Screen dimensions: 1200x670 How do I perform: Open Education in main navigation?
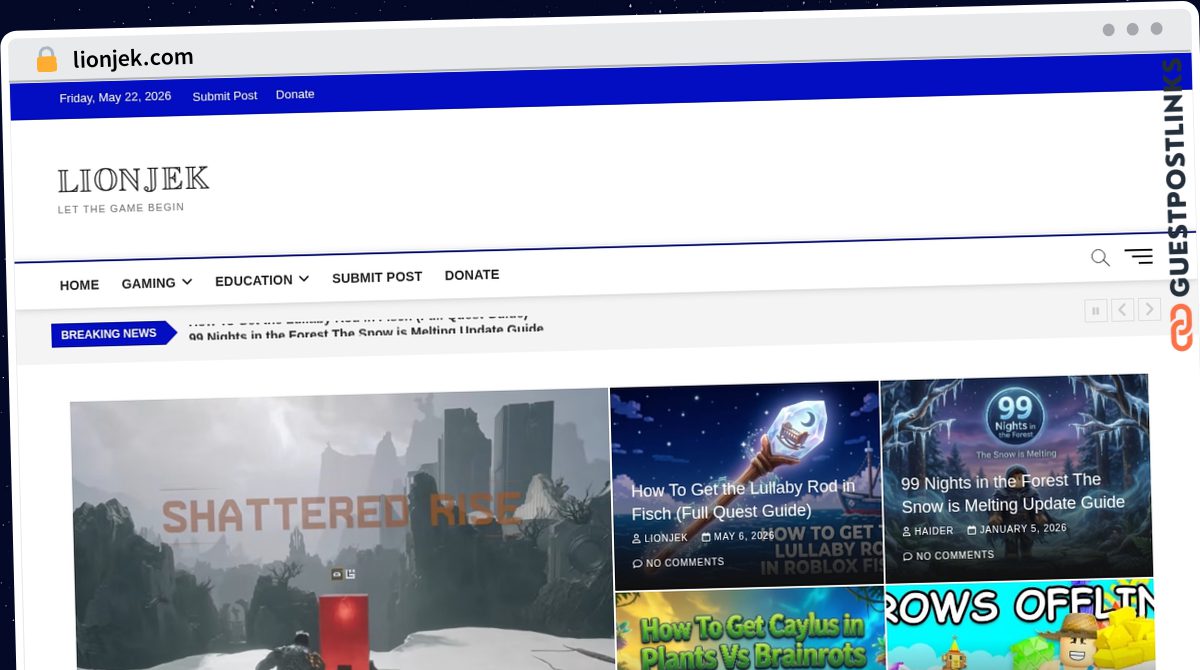point(254,280)
